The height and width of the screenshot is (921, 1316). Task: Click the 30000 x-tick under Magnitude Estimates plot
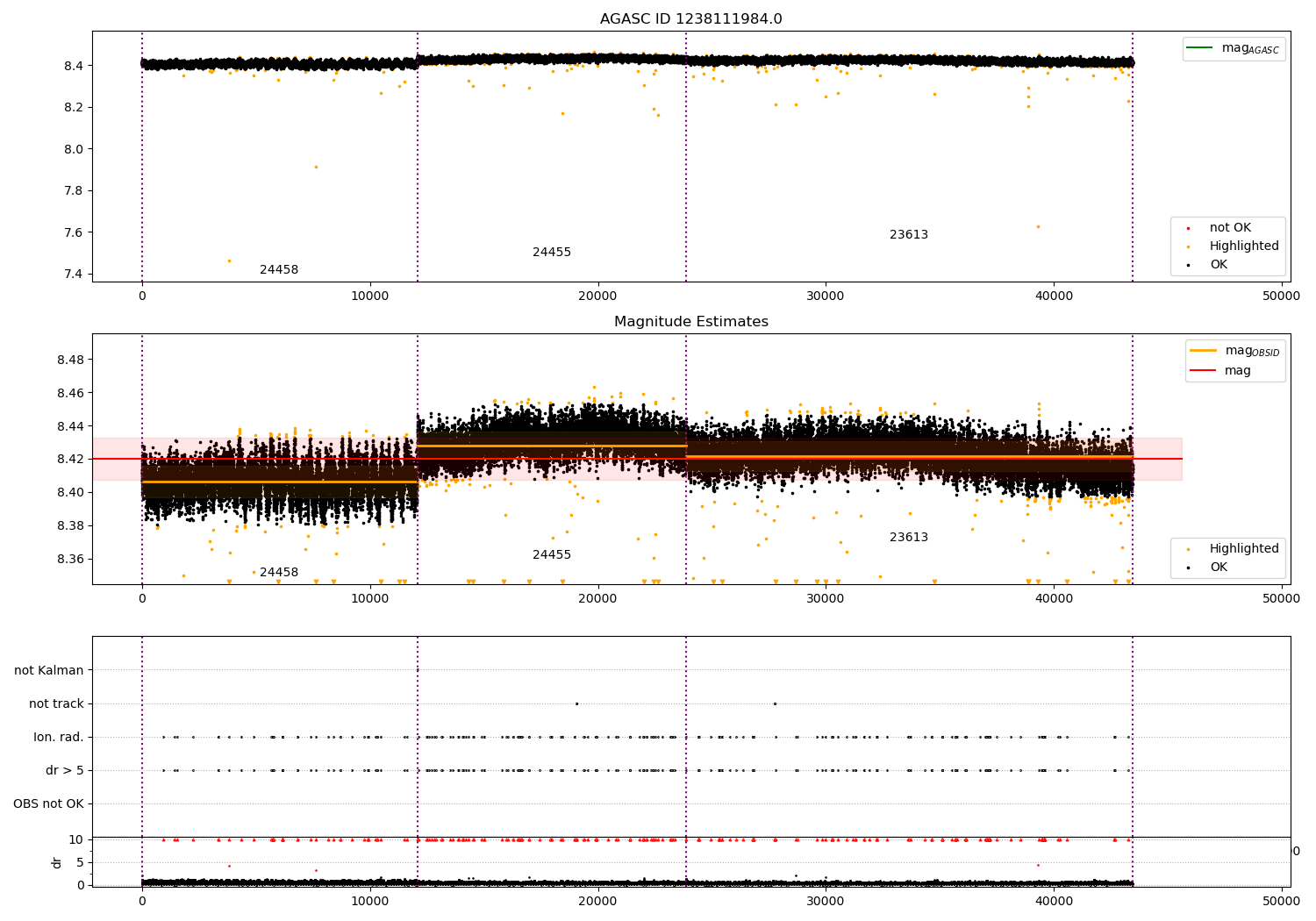coord(826,599)
